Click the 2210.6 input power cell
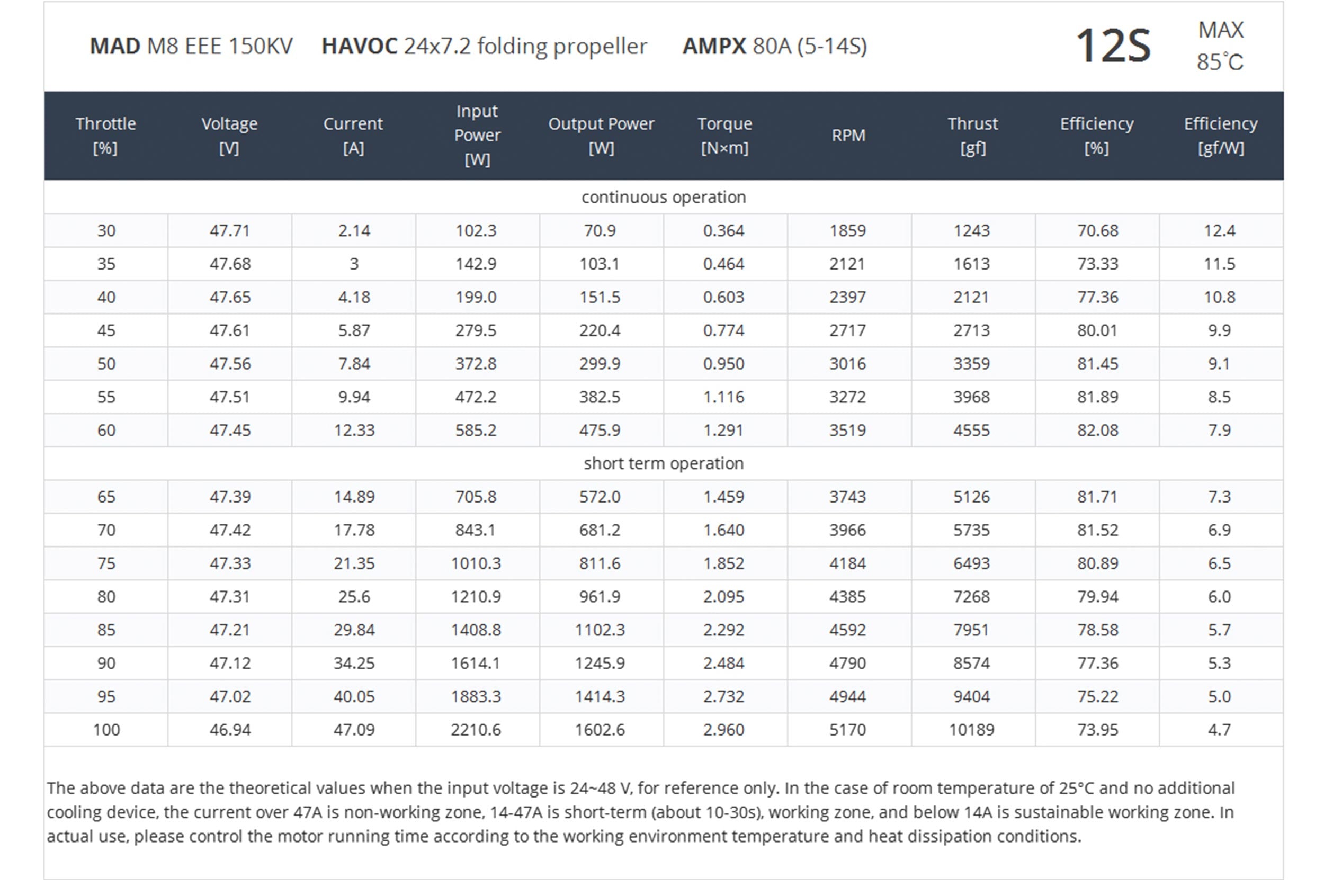The width and height of the screenshot is (1324, 896). click(x=476, y=730)
